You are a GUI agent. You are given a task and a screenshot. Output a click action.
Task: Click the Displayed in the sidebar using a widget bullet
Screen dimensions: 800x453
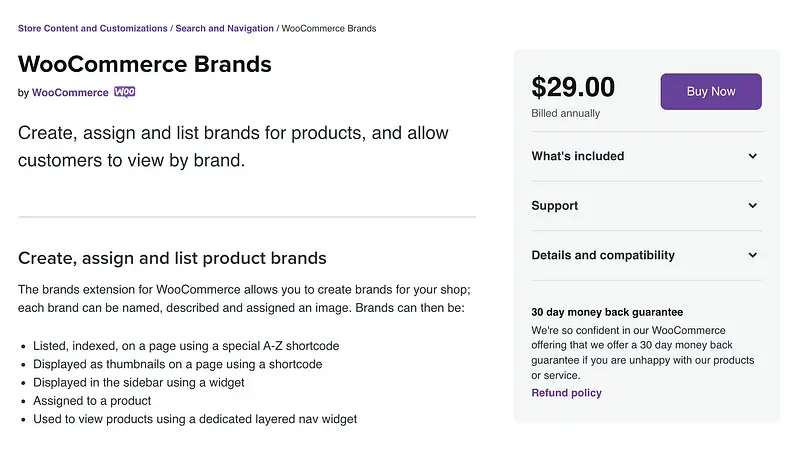click(x=139, y=382)
